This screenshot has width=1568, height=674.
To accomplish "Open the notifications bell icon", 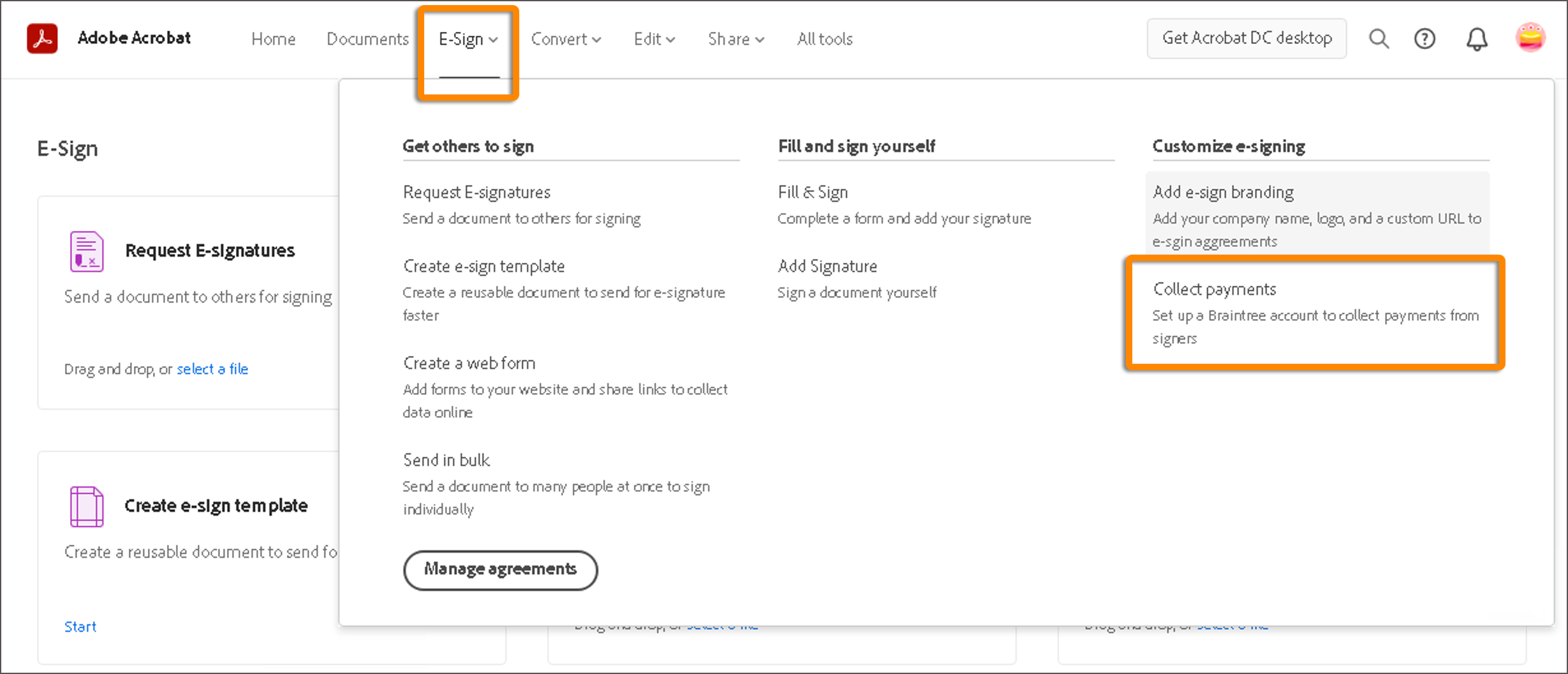I will click(x=1476, y=40).
